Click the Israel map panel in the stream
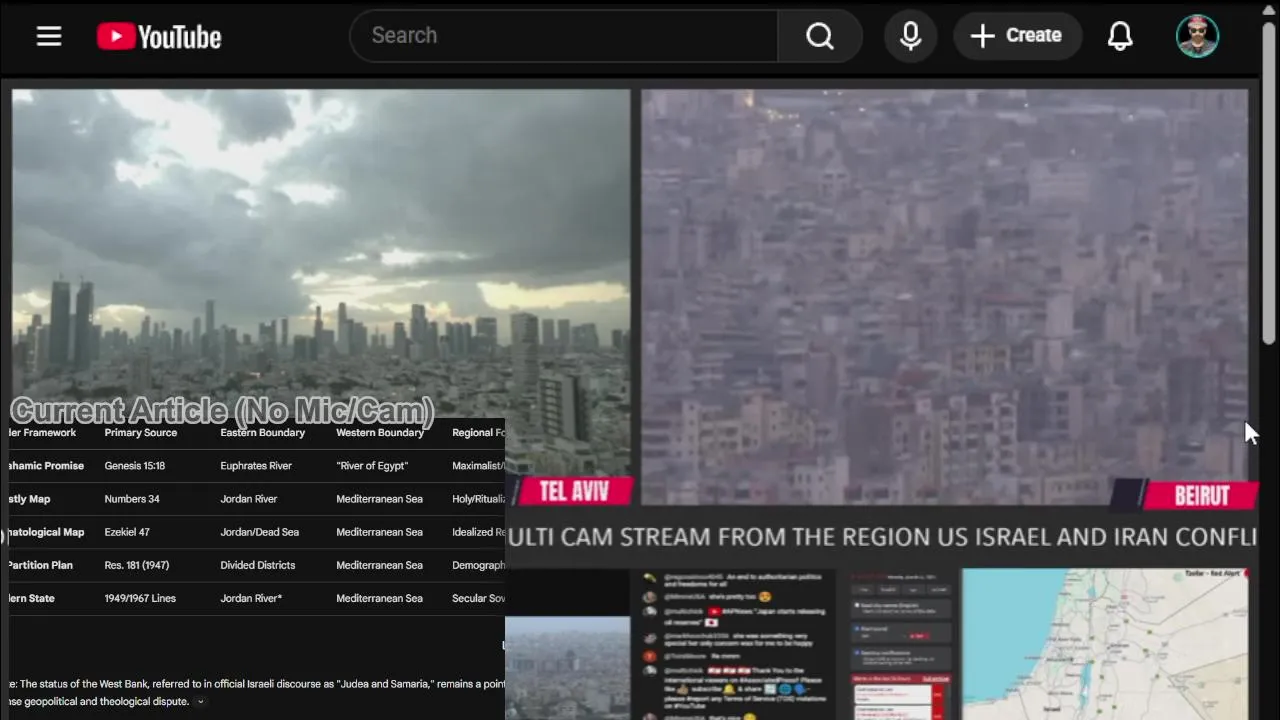The height and width of the screenshot is (720, 1280). tap(1104, 644)
